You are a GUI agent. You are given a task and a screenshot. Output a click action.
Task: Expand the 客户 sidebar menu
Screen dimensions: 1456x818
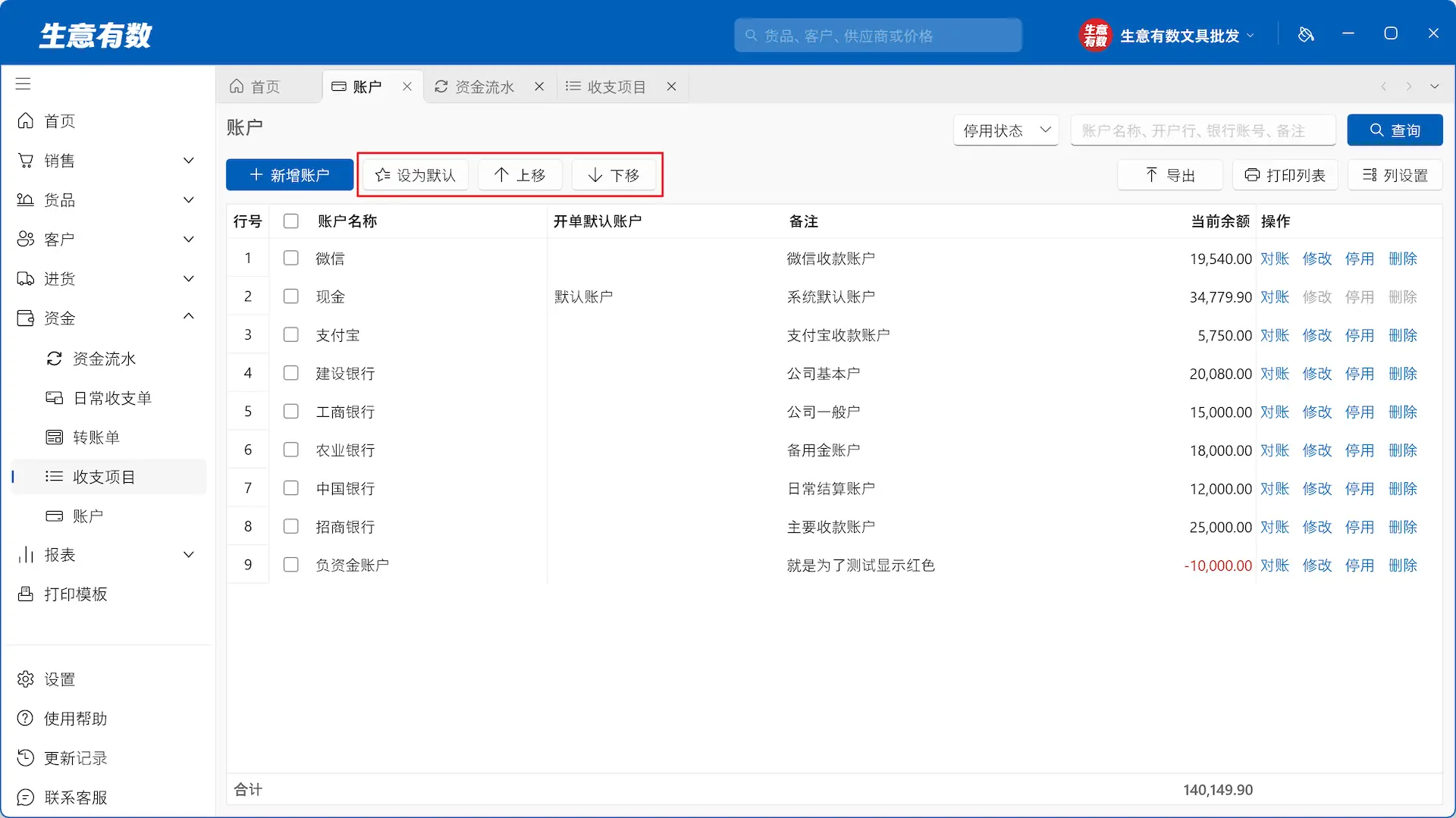[108, 240]
